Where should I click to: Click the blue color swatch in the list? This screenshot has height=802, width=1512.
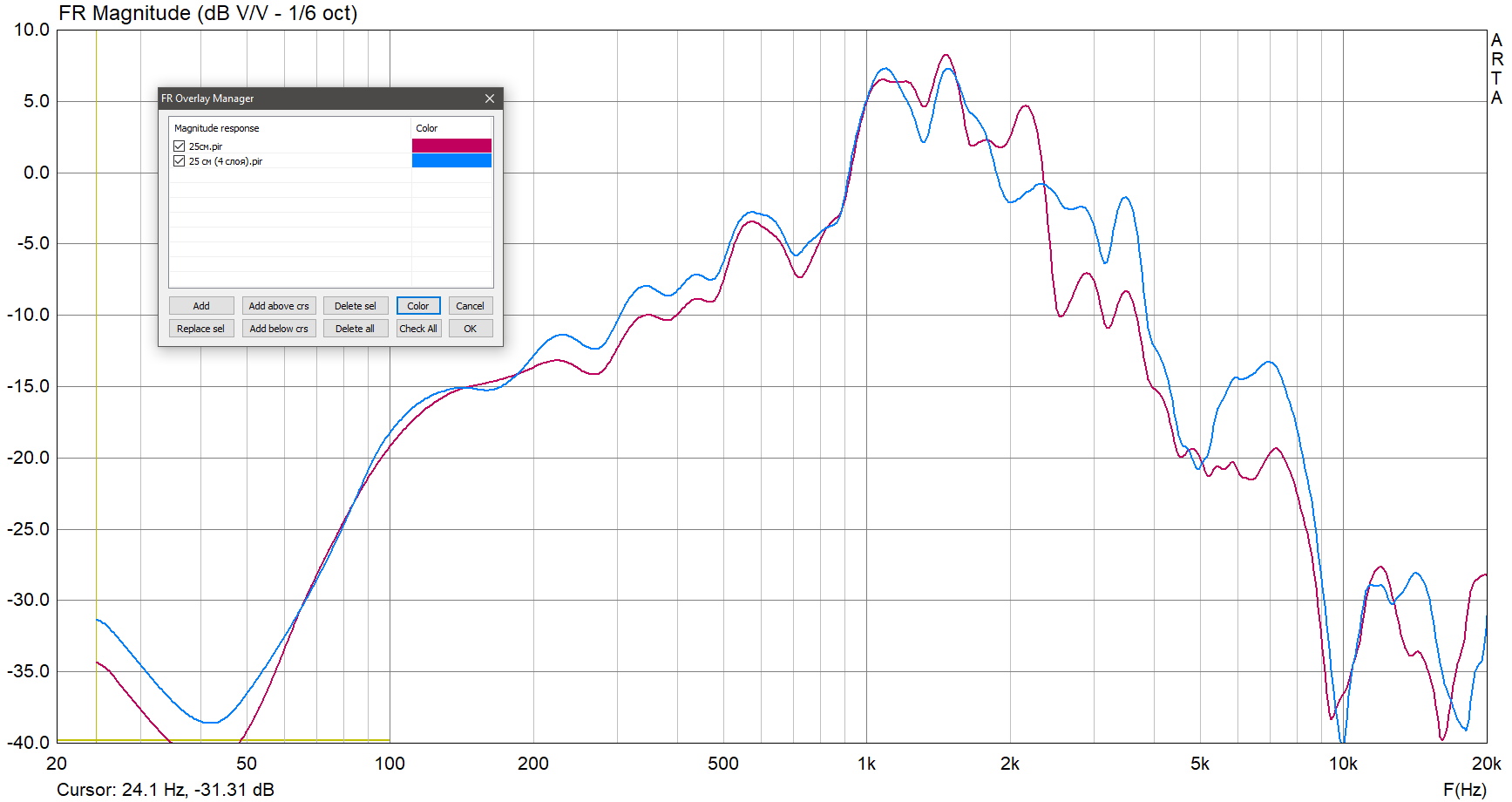click(451, 160)
